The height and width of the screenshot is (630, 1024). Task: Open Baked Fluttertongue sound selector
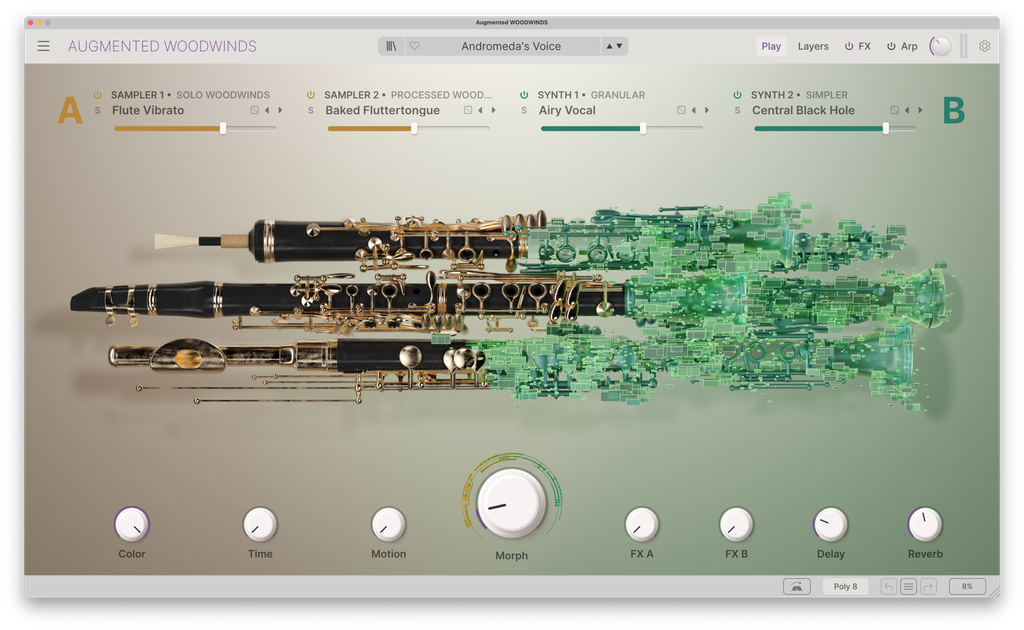383,110
